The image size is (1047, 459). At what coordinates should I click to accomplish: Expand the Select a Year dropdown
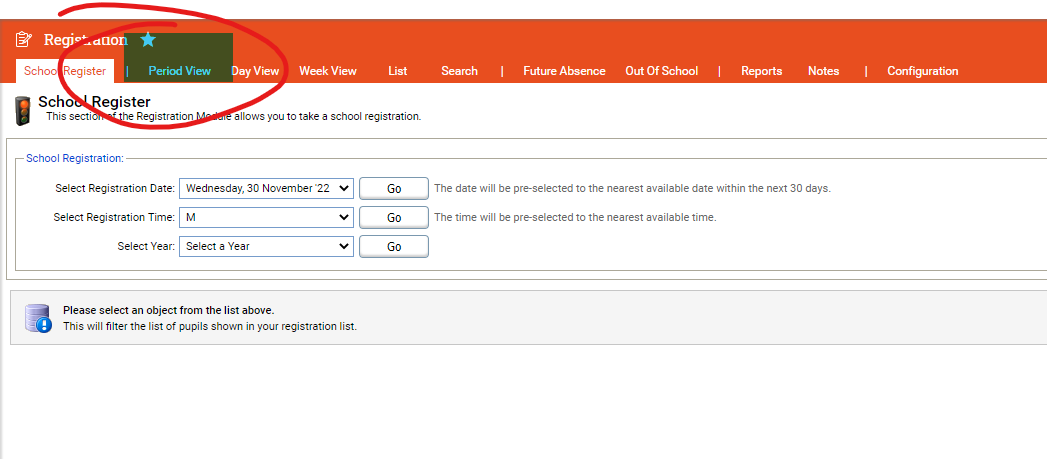[266, 246]
